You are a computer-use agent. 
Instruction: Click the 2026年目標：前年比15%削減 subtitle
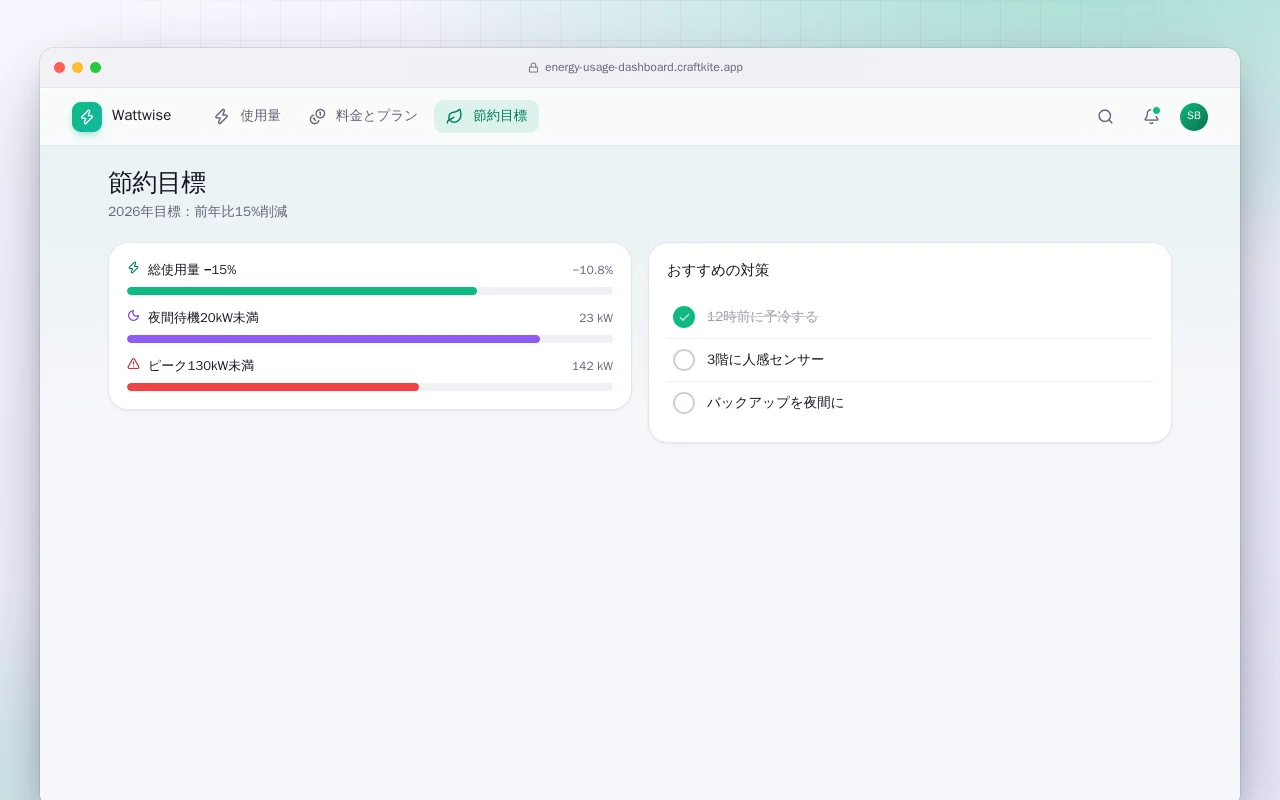198,212
